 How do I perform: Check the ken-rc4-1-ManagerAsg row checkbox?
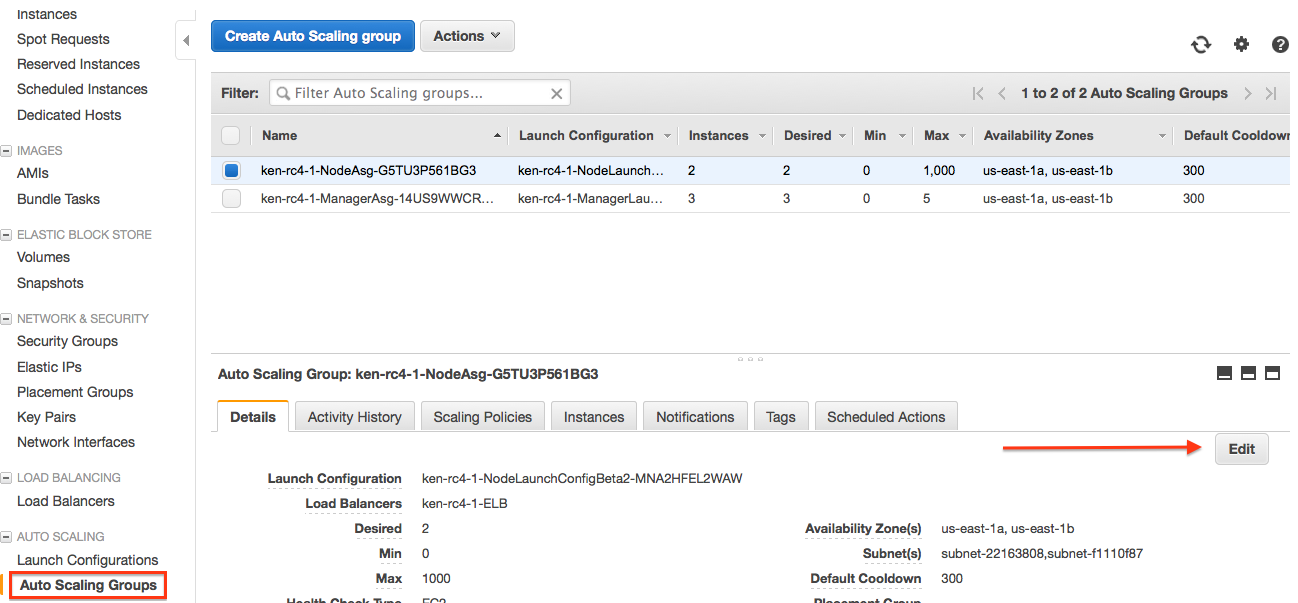click(231, 198)
